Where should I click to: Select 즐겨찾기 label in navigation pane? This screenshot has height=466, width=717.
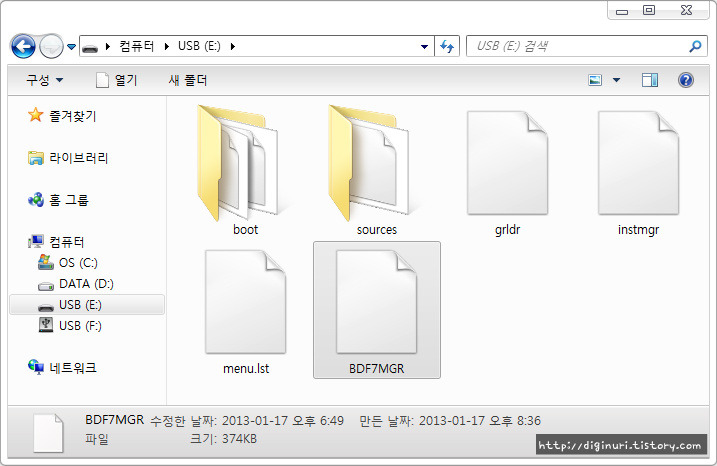[73, 116]
